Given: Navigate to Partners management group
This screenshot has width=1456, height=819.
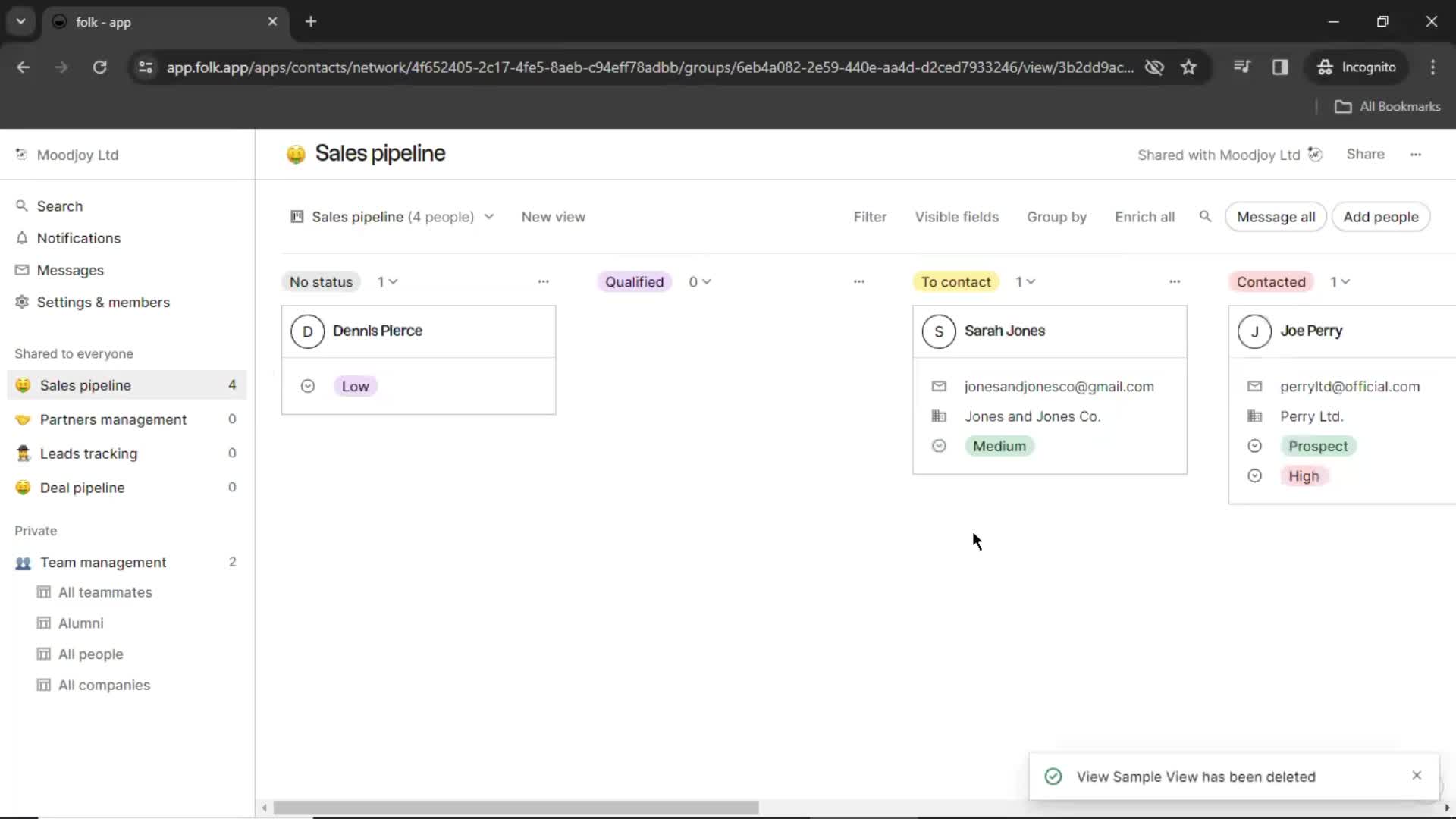Looking at the screenshot, I should point(113,419).
